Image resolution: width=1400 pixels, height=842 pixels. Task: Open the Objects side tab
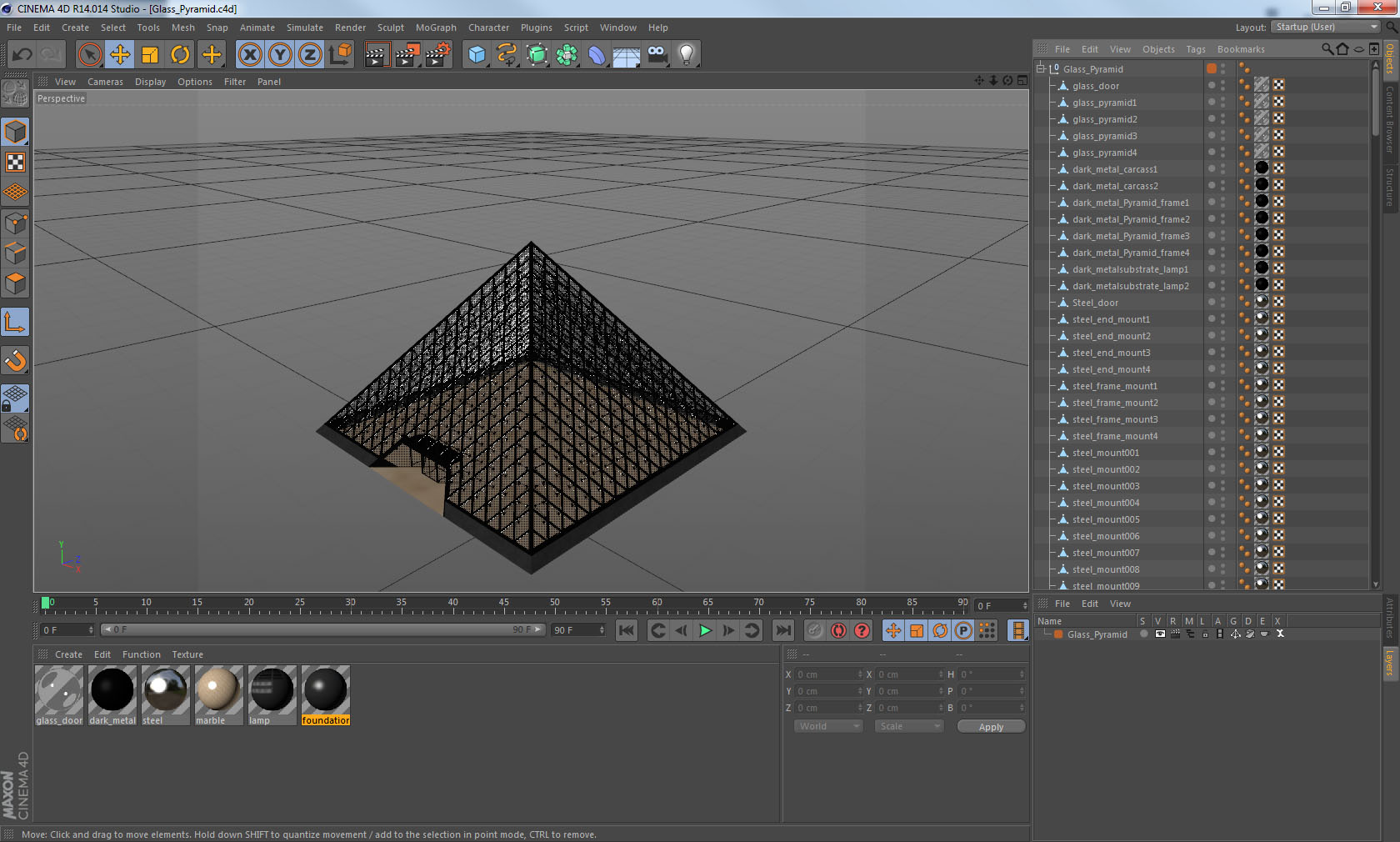pos(1390,59)
